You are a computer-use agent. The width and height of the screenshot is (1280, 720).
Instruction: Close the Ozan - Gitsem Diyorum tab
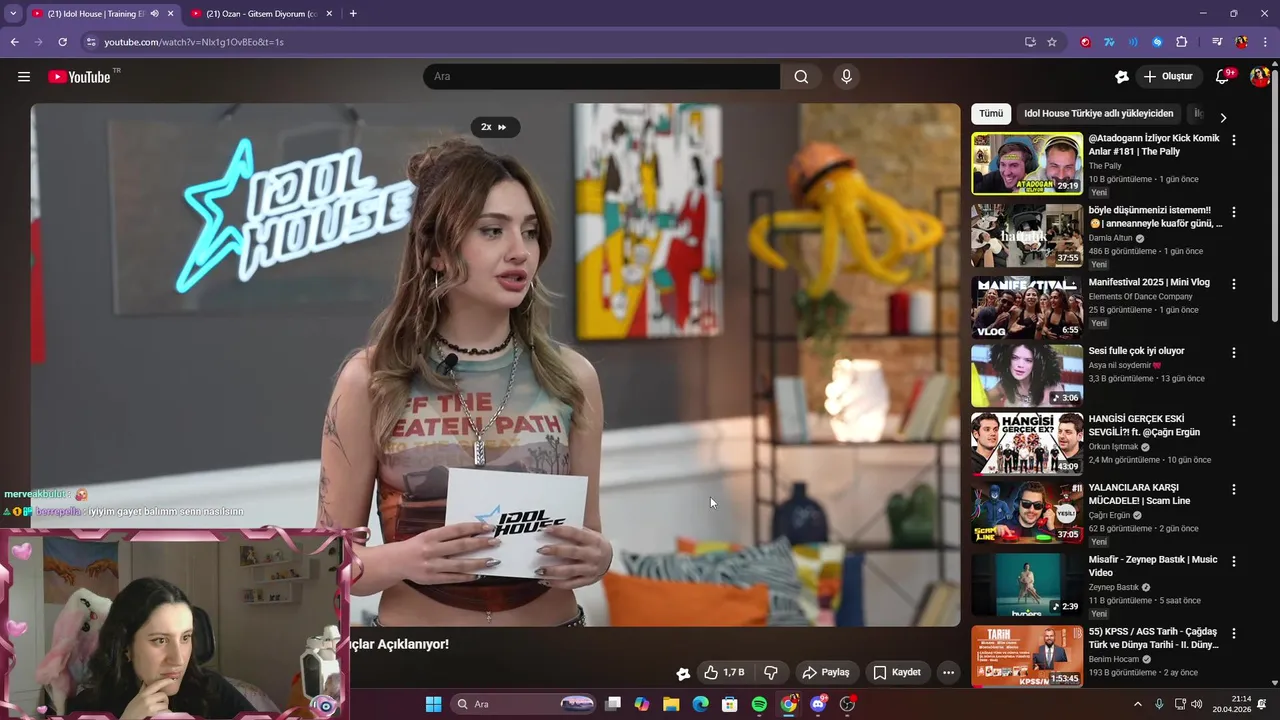(x=329, y=14)
